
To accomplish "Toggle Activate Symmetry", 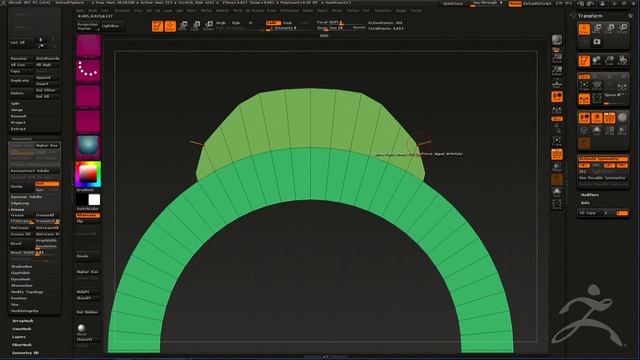I will click(x=603, y=159).
